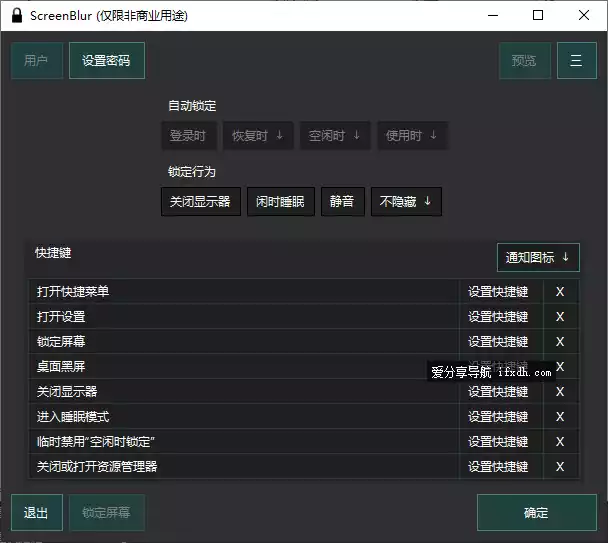Image resolution: width=608 pixels, height=543 pixels.
Task: Clear hotkey for 打开设置 with X
Action: [x=560, y=316]
